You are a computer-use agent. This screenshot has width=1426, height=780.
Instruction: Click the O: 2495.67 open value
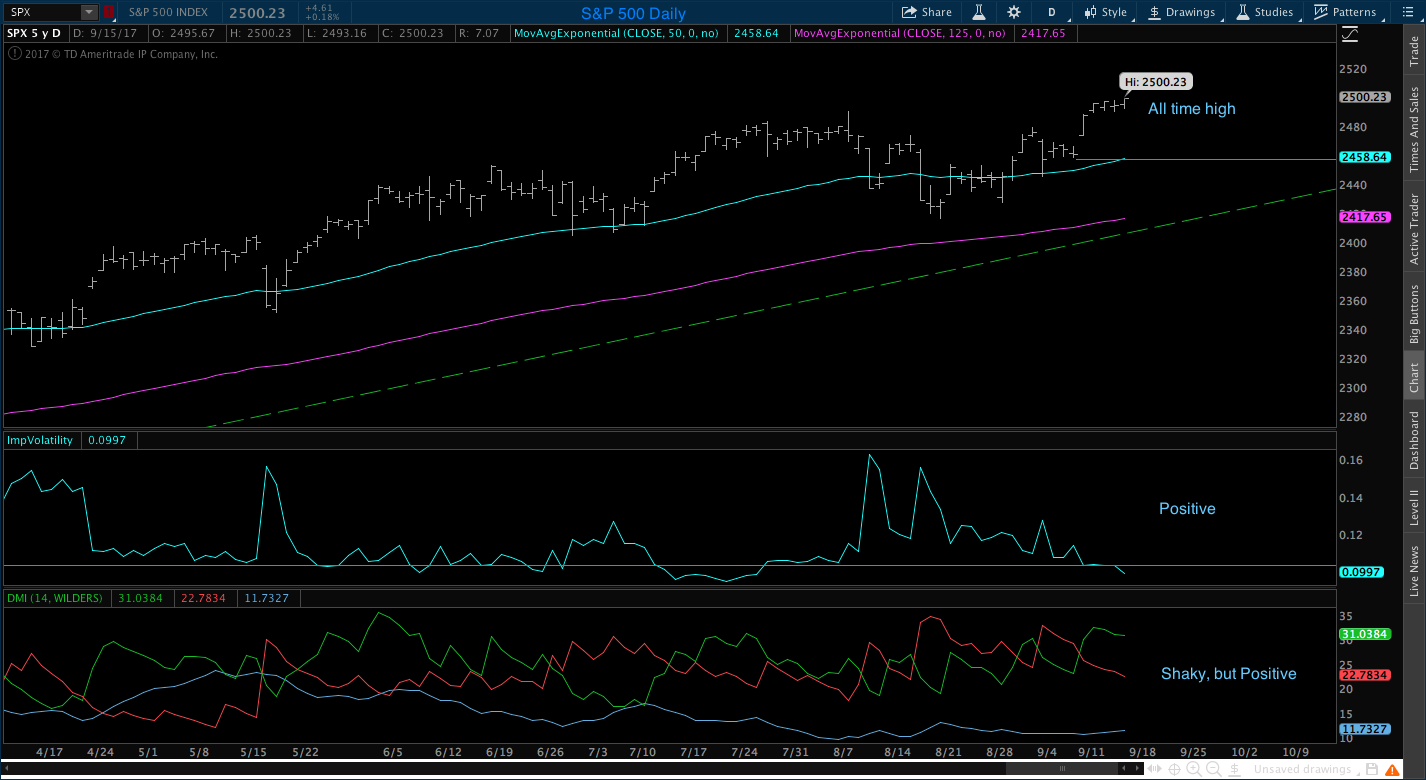[x=185, y=33]
